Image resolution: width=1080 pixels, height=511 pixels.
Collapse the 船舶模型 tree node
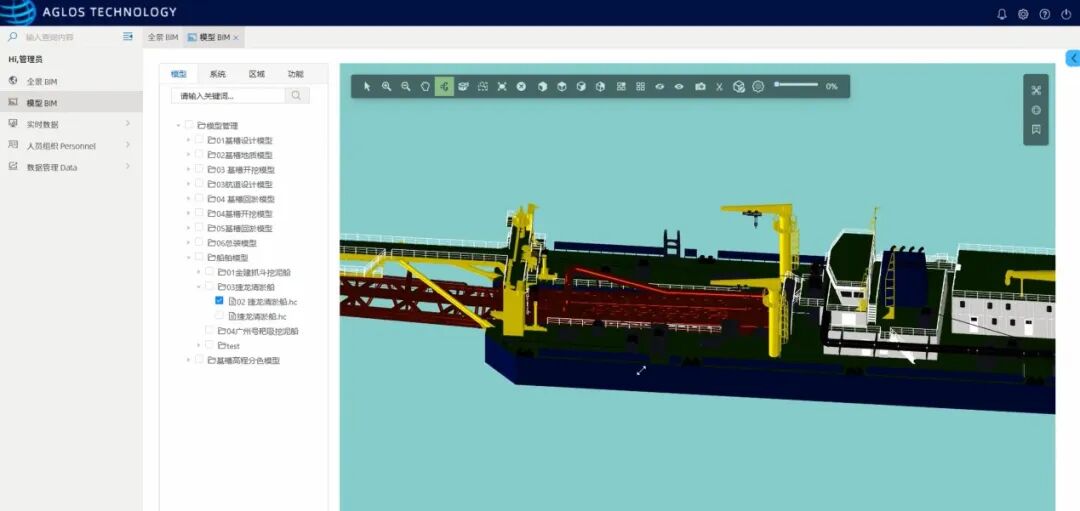pyautogui.click(x=188, y=258)
